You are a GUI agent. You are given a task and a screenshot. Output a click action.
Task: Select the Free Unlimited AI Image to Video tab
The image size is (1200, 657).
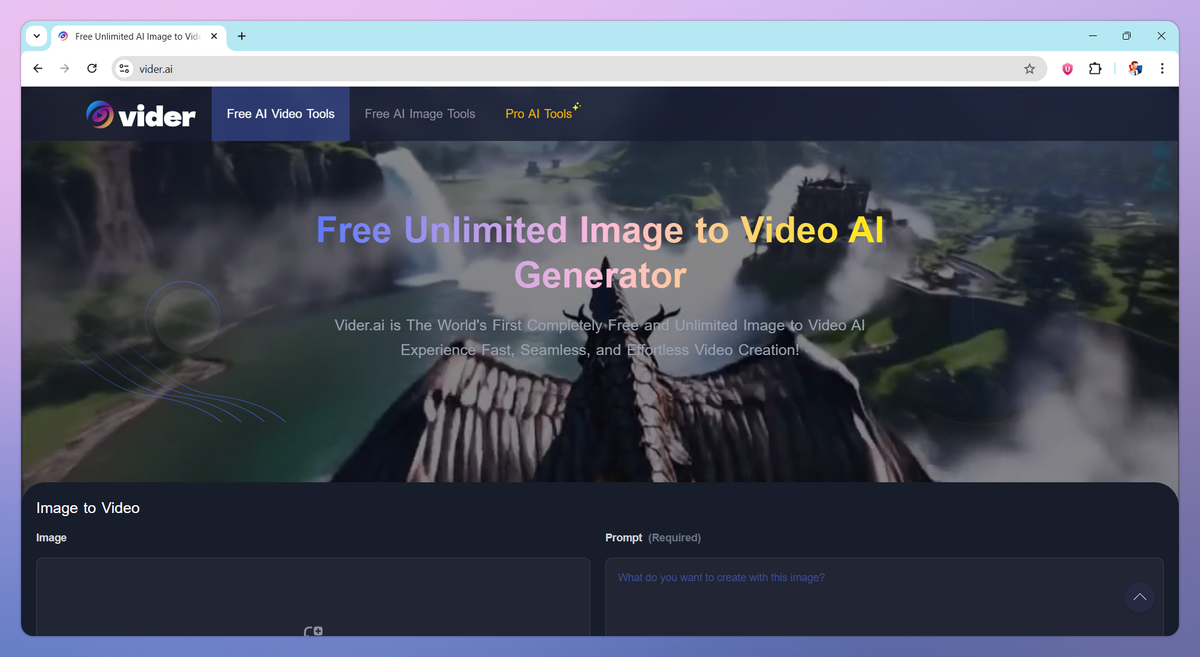(138, 36)
